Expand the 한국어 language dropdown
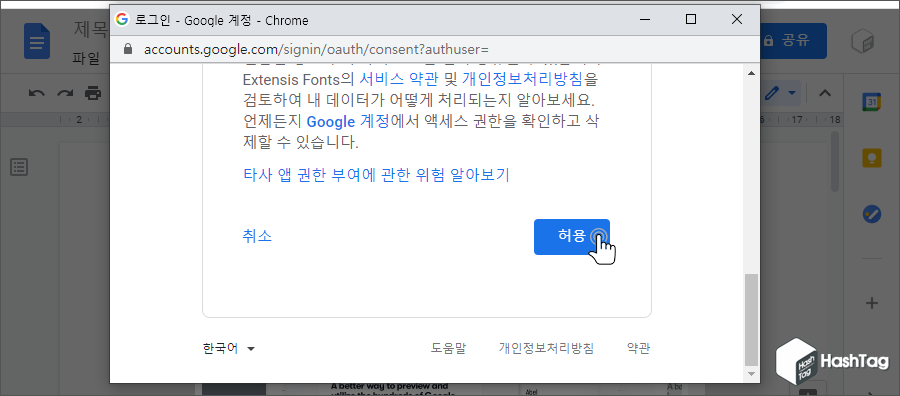Image resolution: width=900 pixels, height=396 pixels. point(229,348)
